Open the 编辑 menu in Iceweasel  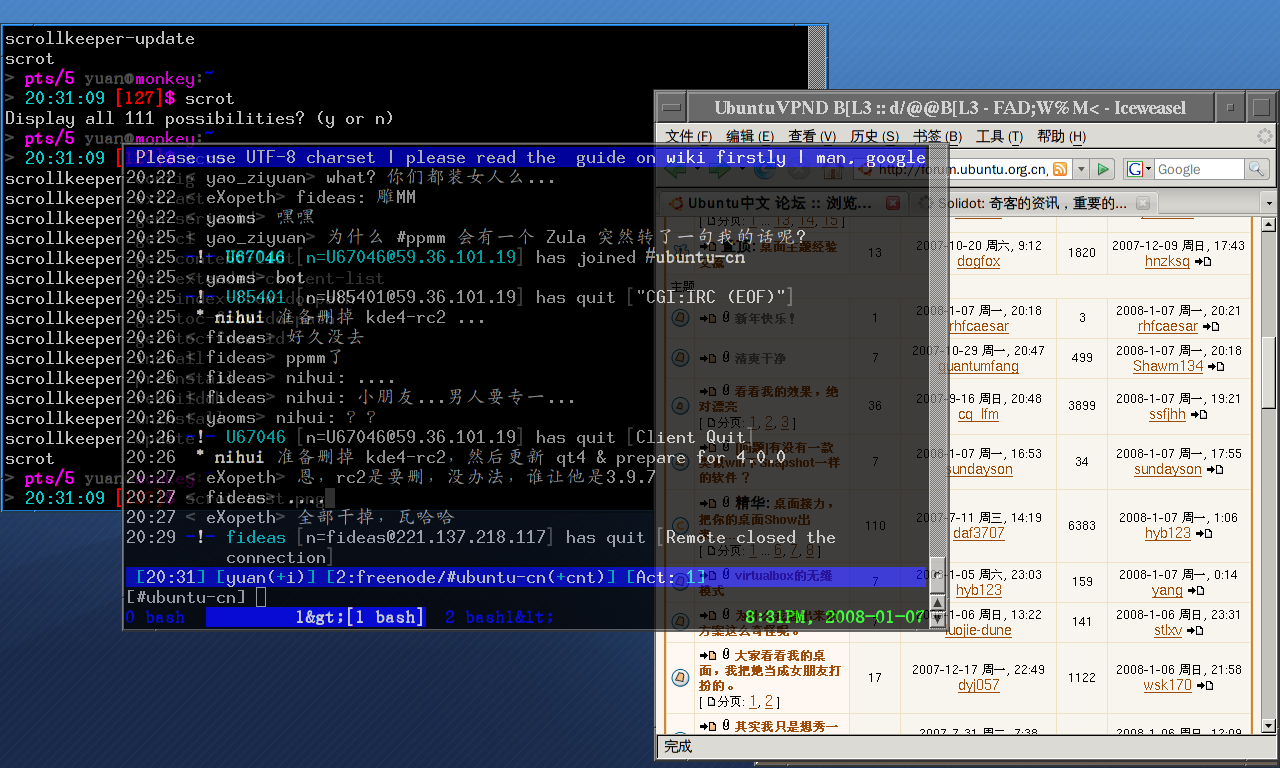750,136
